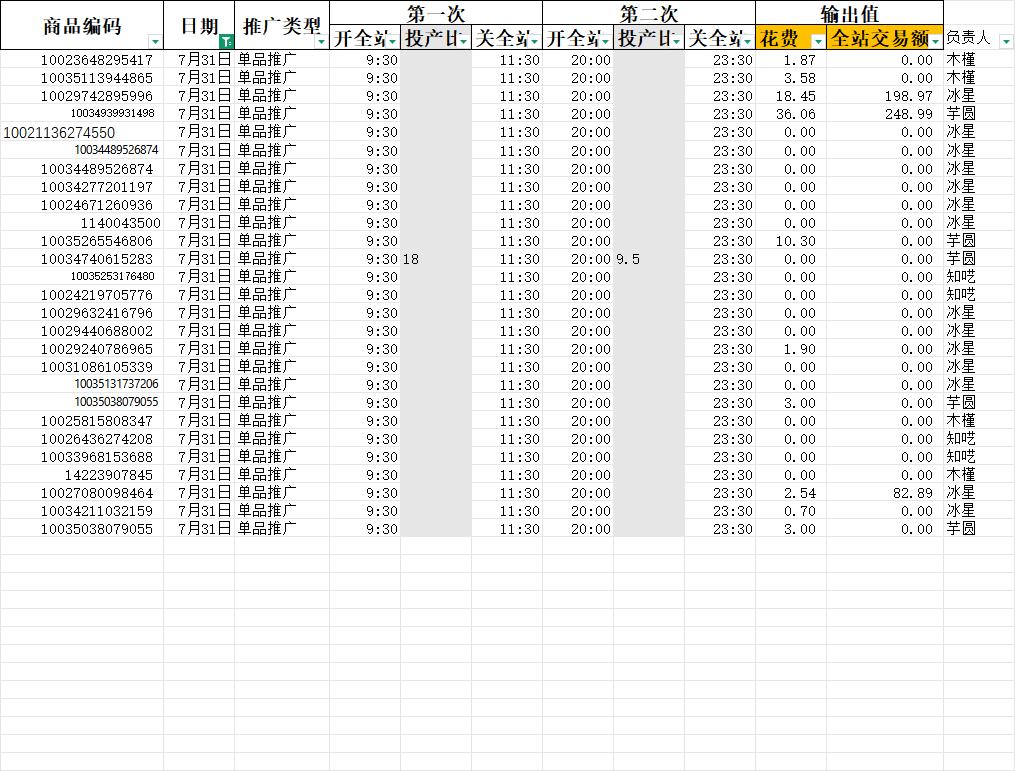Select the 花费 value 1.90
Image resolution: width=1015 pixels, height=771 pixels.
tap(799, 350)
